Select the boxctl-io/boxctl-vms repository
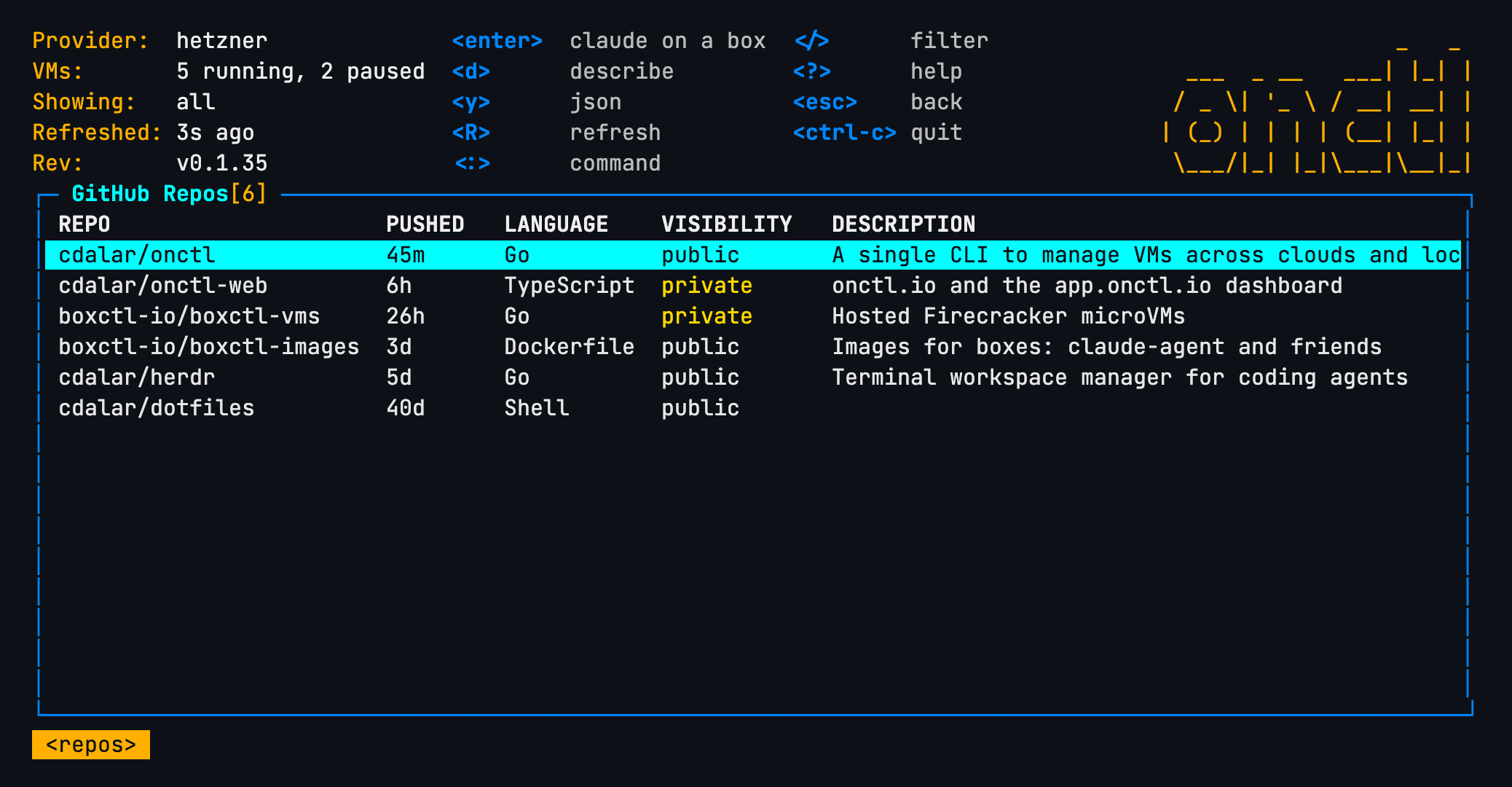The width and height of the screenshot is (1512, 787). (x=753, y=316)
